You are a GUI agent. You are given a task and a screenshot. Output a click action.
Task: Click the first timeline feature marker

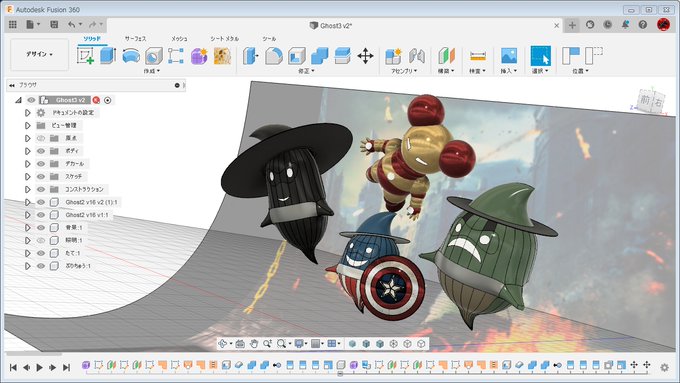pyautogui.click(x=86, y=365)
